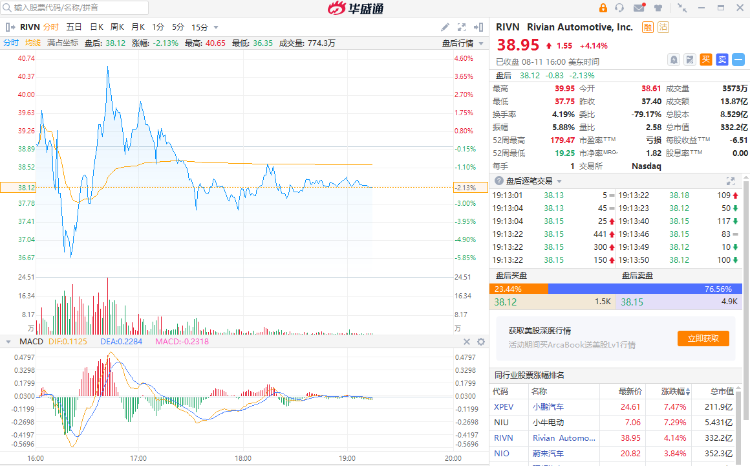Click the help question icon beside 盘后逐笔交易
The height and width of the screenshot is (466, 750).
click(499, 181)
